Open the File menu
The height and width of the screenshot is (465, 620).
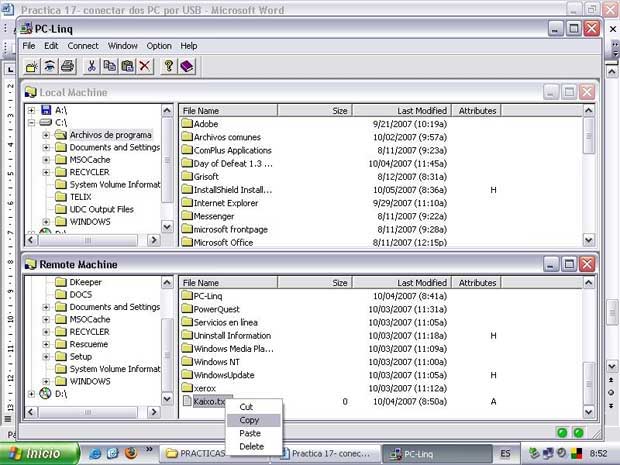point(28,46)
